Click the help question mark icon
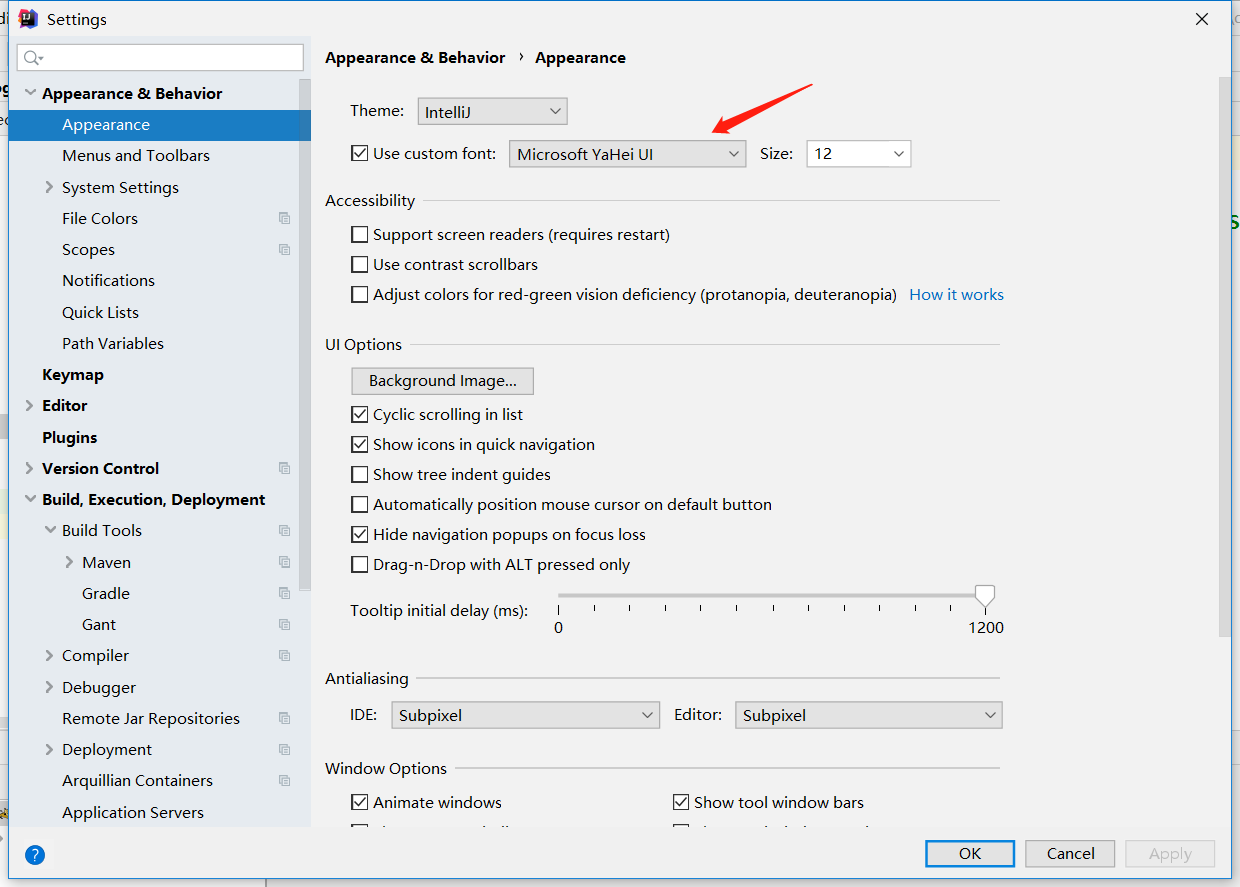Viewport: 1240px width, 887px height. [35, 854]
